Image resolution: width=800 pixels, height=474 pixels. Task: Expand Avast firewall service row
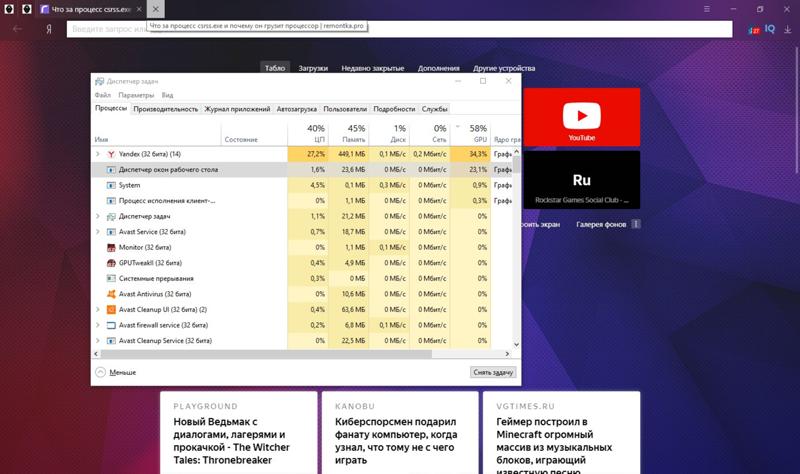click(x=97, y=325)
